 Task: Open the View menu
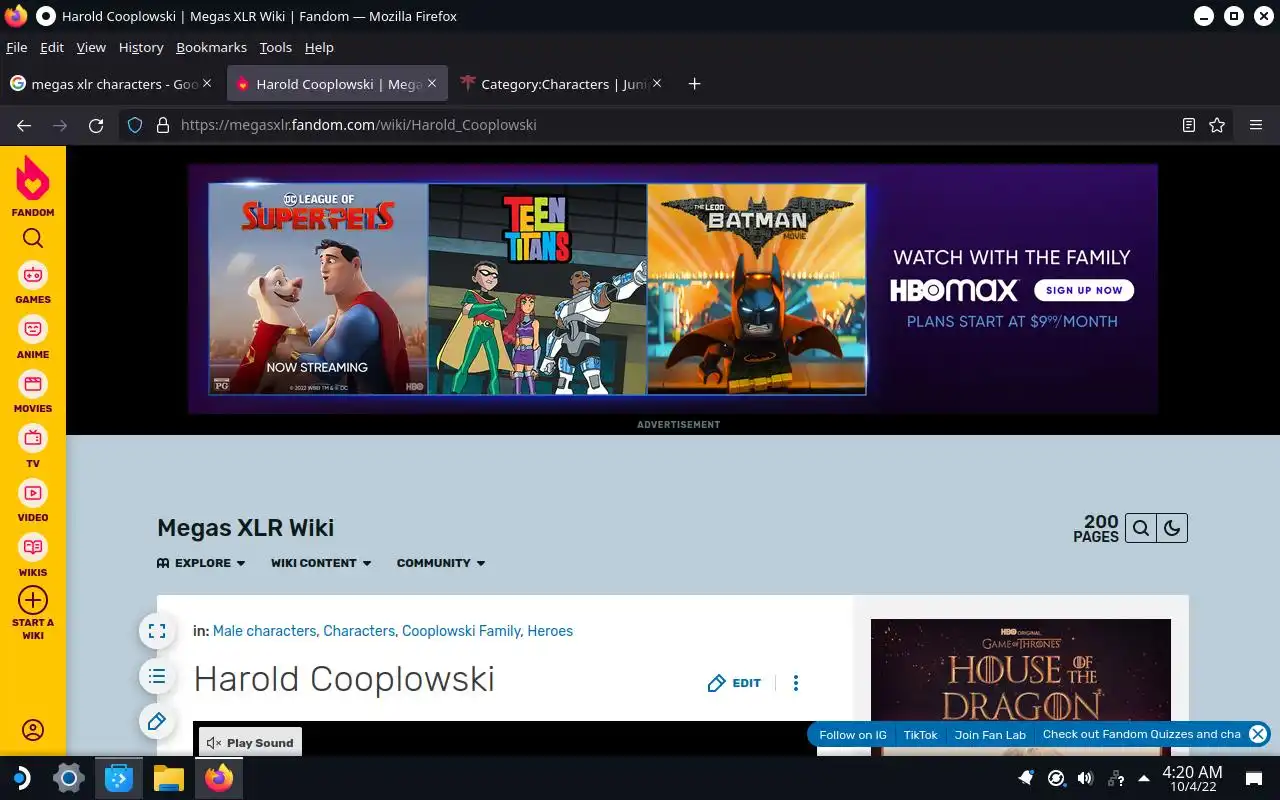pyautogui.click(x=91, y=47)
